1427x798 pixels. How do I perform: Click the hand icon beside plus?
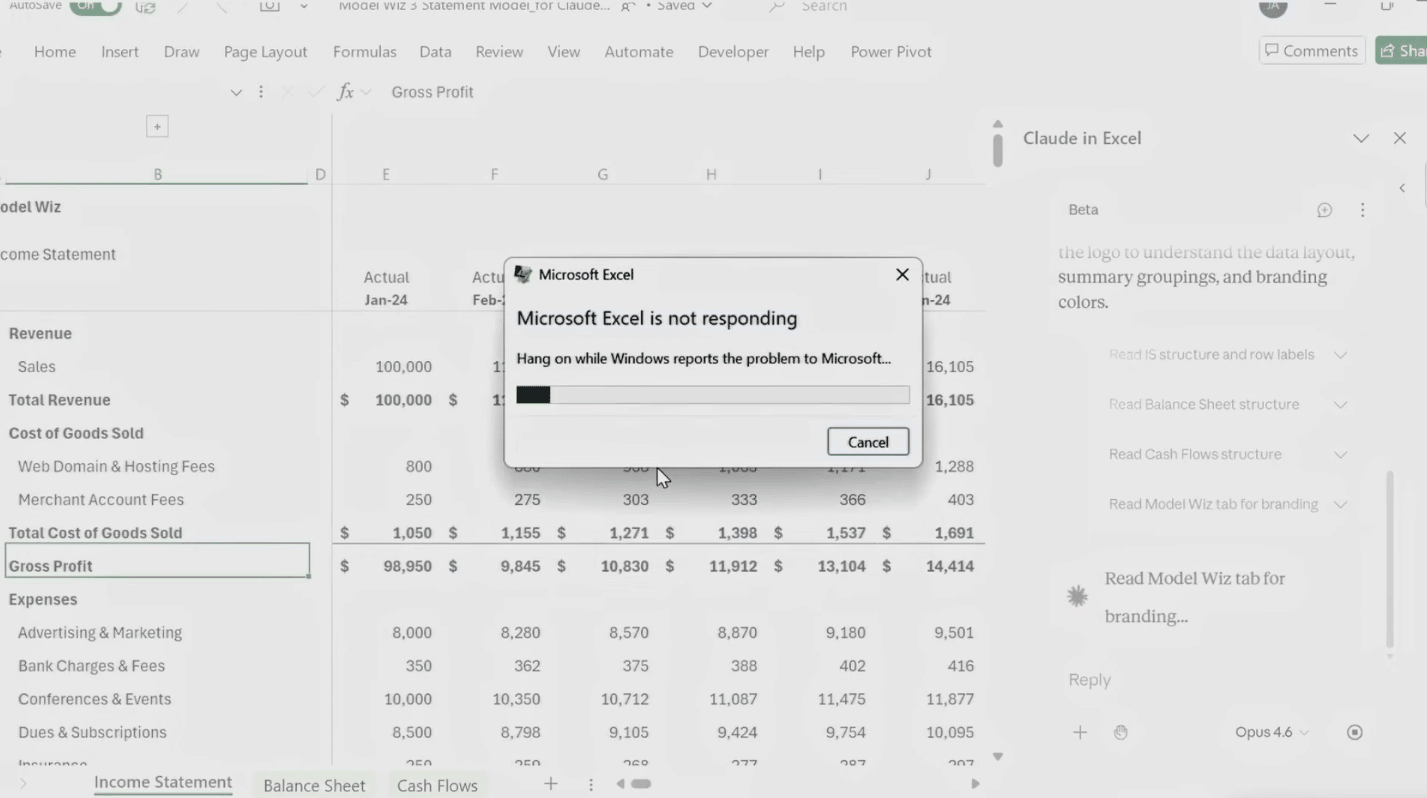coord(1121,733)
